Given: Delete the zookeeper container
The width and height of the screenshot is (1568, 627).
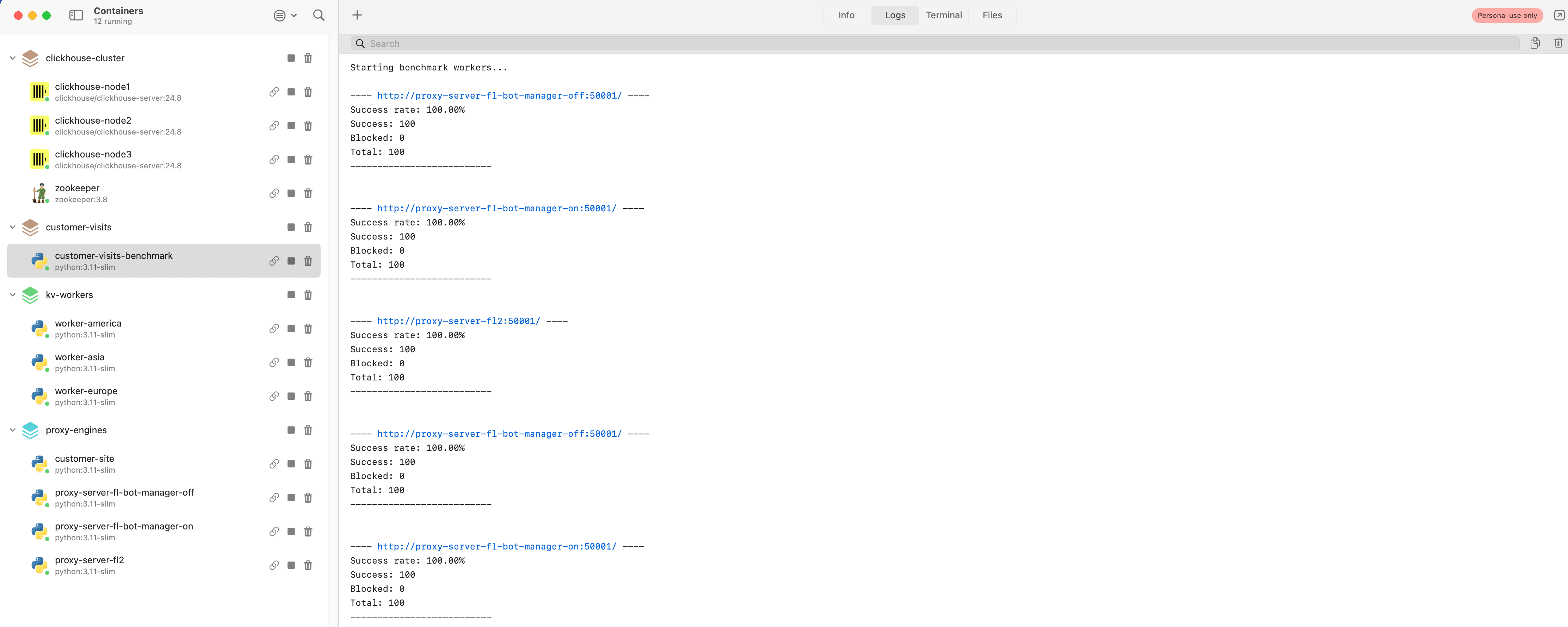Looking at the screenshot, I should pos(308,194).
